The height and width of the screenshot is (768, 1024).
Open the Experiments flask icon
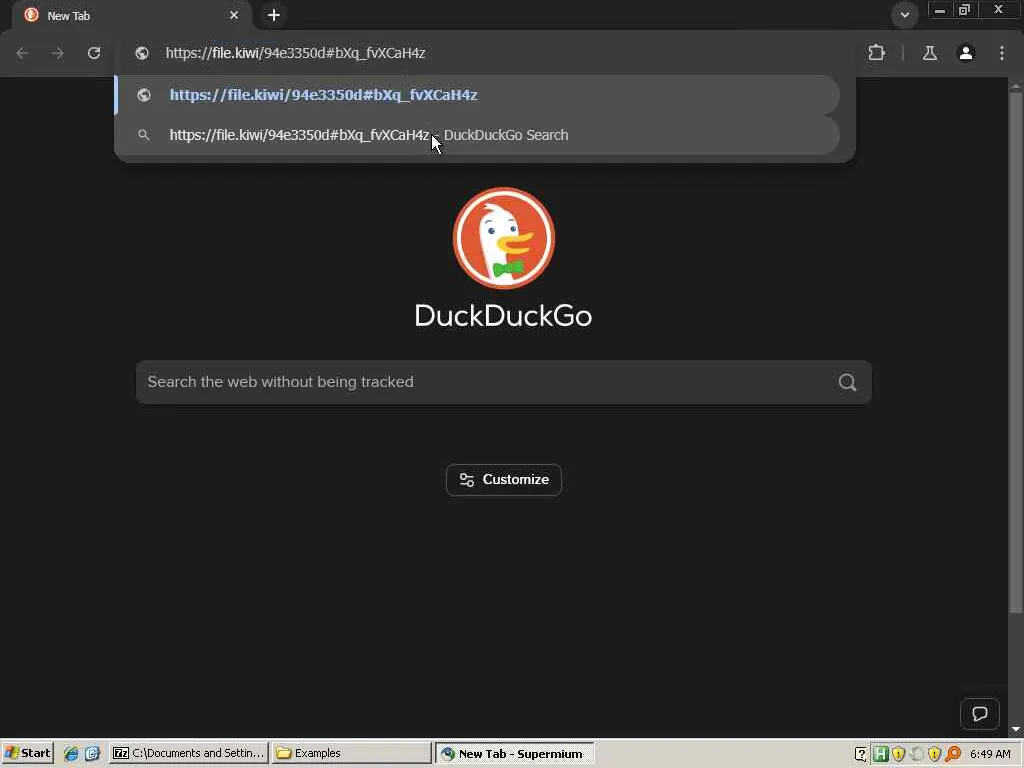coord(929,53)
